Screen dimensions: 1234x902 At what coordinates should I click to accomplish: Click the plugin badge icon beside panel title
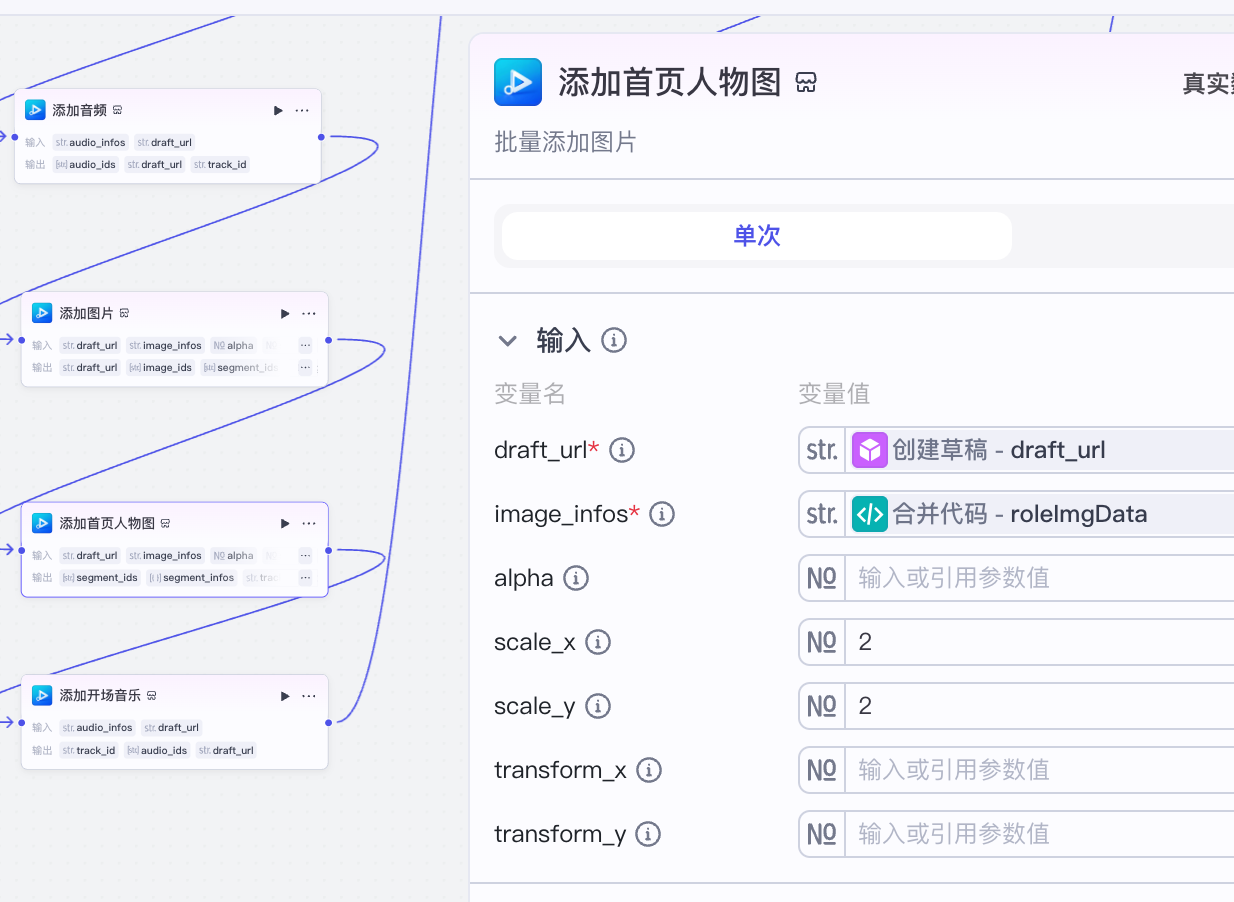(x=806, y=83)
